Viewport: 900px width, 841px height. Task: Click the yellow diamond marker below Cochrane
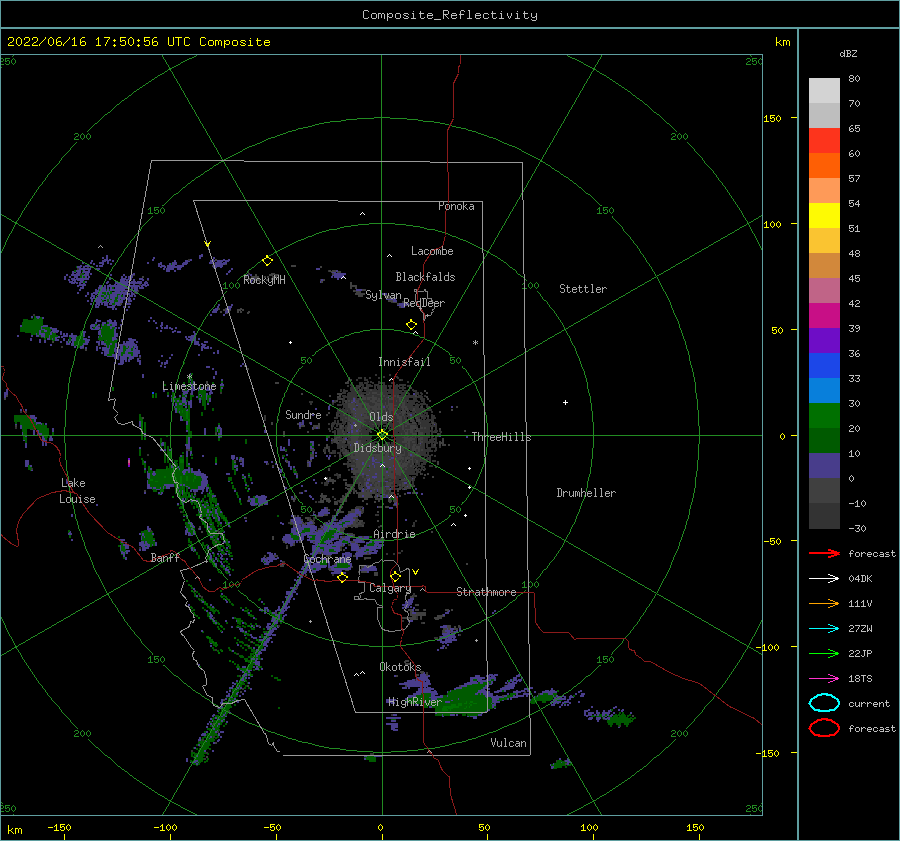pos(342,577)
